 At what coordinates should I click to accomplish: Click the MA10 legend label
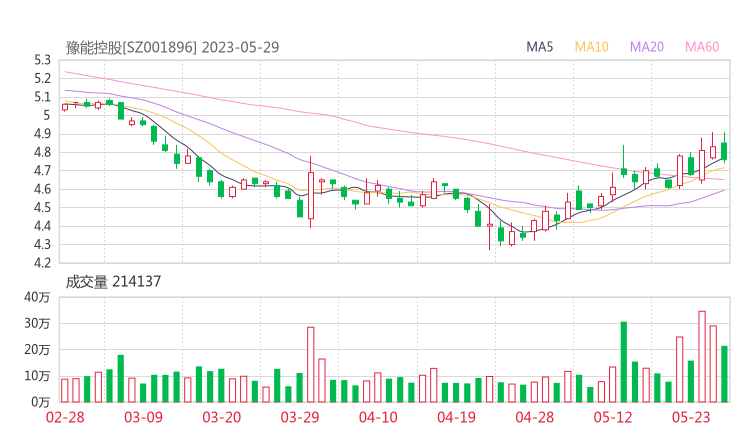591,47
